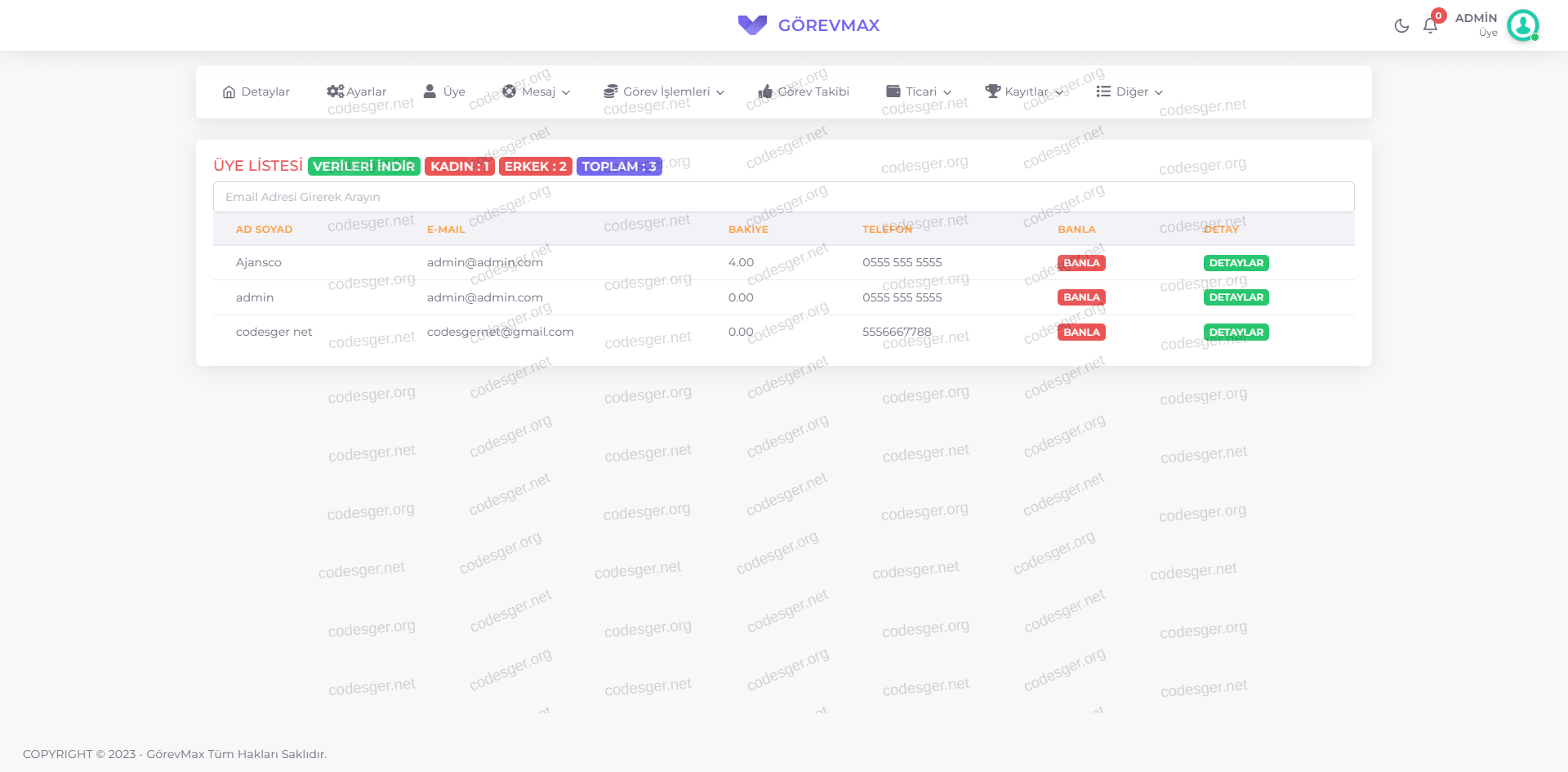Click the person icon for Üye
Image resolution: width=1568 pixels, height=772 pixels.
click(x=430, y=91)
